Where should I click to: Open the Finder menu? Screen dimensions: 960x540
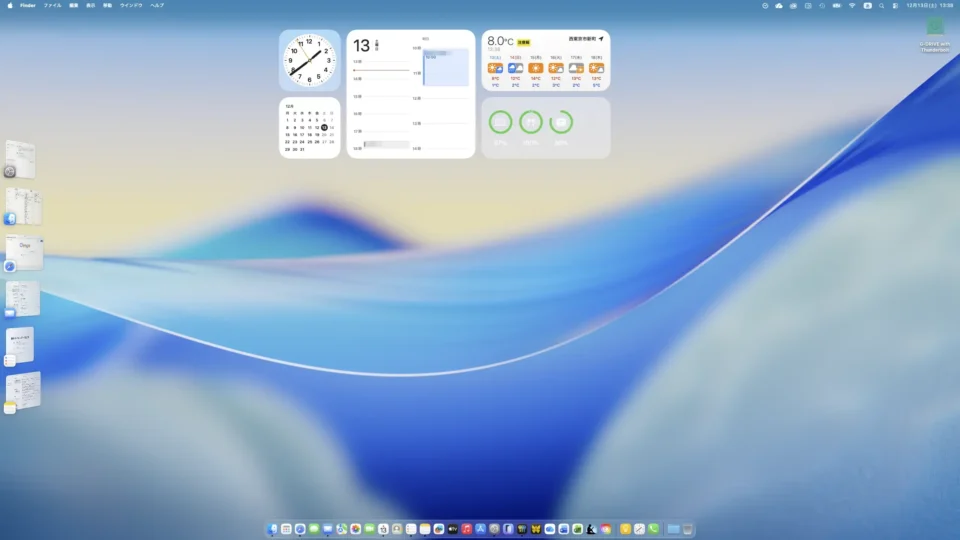28,6
